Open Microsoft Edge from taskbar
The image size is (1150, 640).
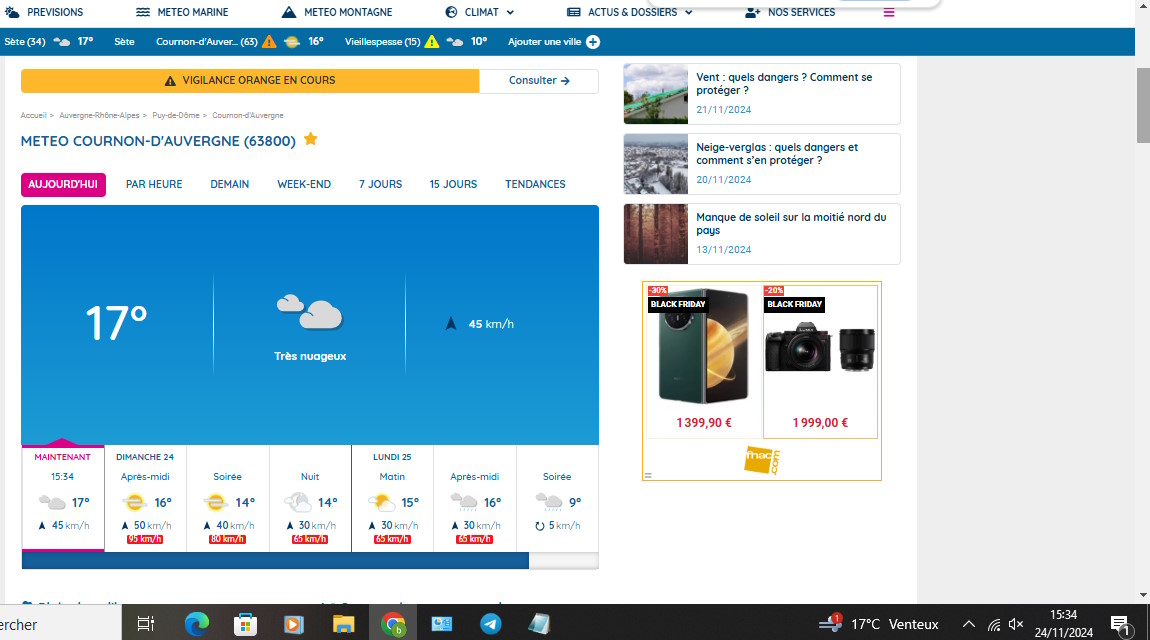(x=197, y=624)
